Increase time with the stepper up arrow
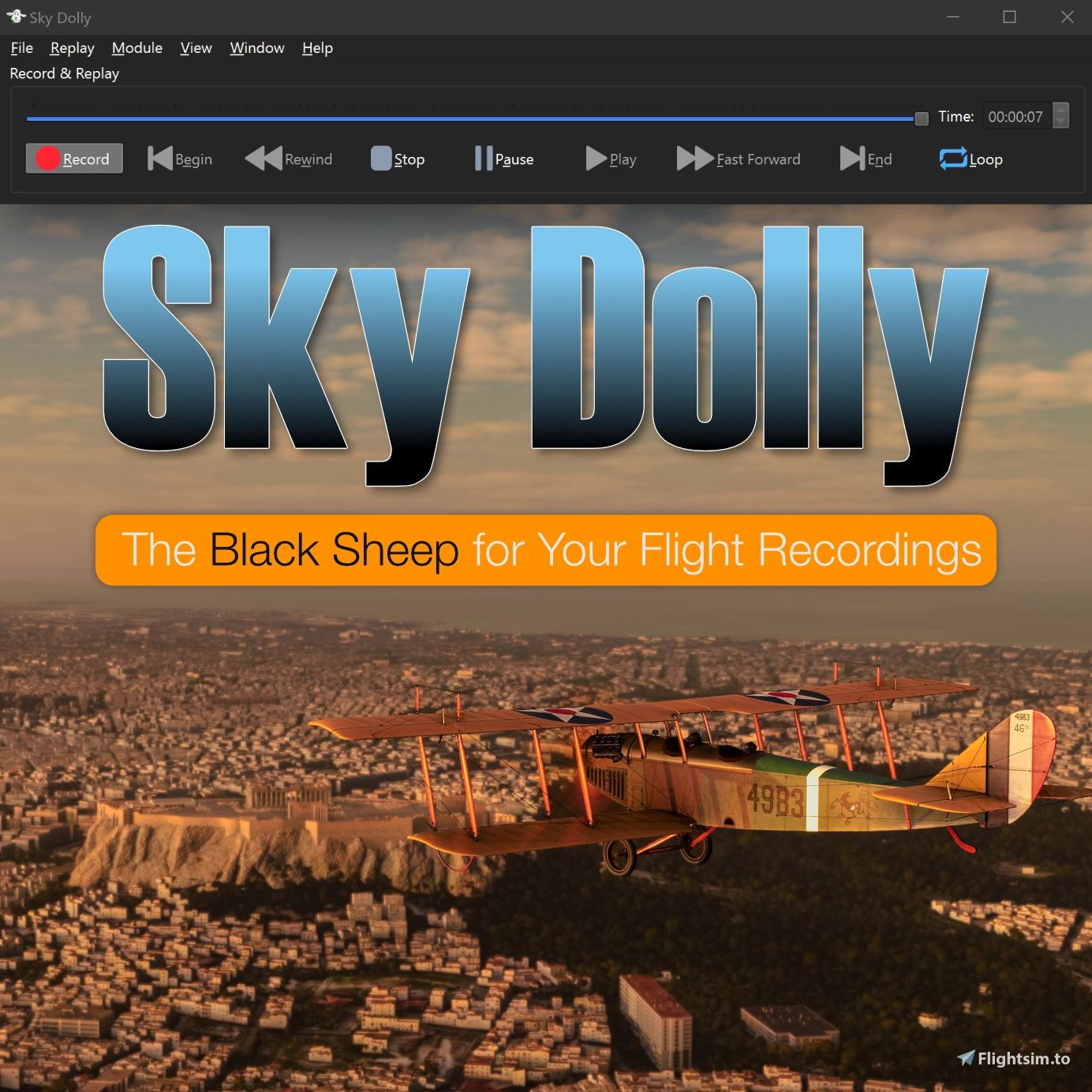Screen dimensions: 1092x1092 pyautogui.click(x=1061, y=110)
